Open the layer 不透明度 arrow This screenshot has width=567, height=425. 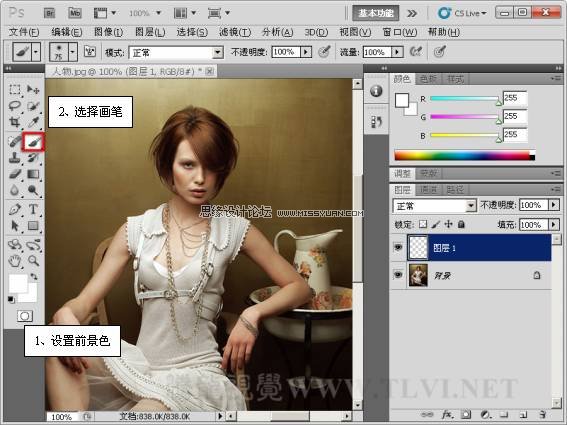(x=554, y=205)
